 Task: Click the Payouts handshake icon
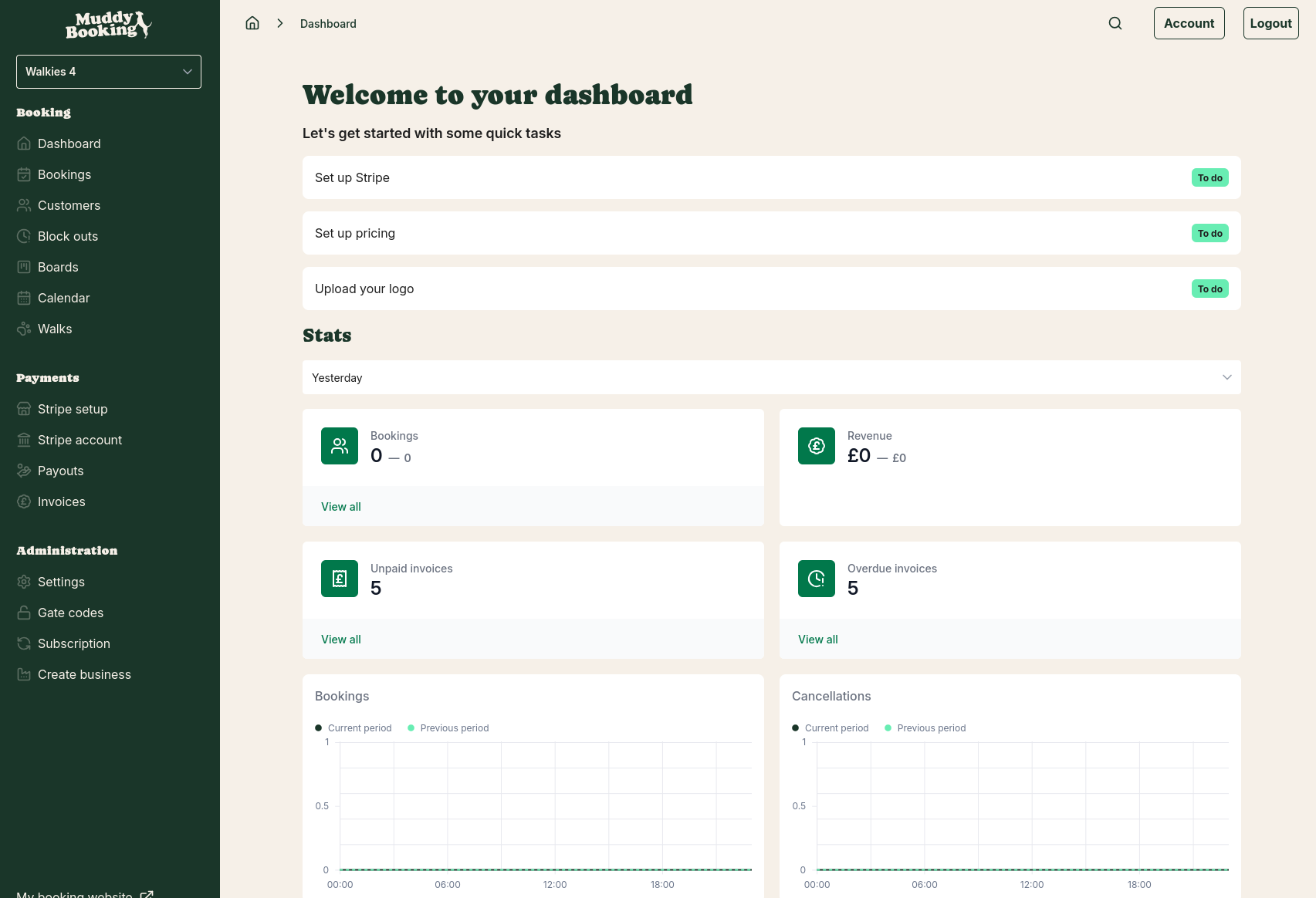[x=23, y=471]
